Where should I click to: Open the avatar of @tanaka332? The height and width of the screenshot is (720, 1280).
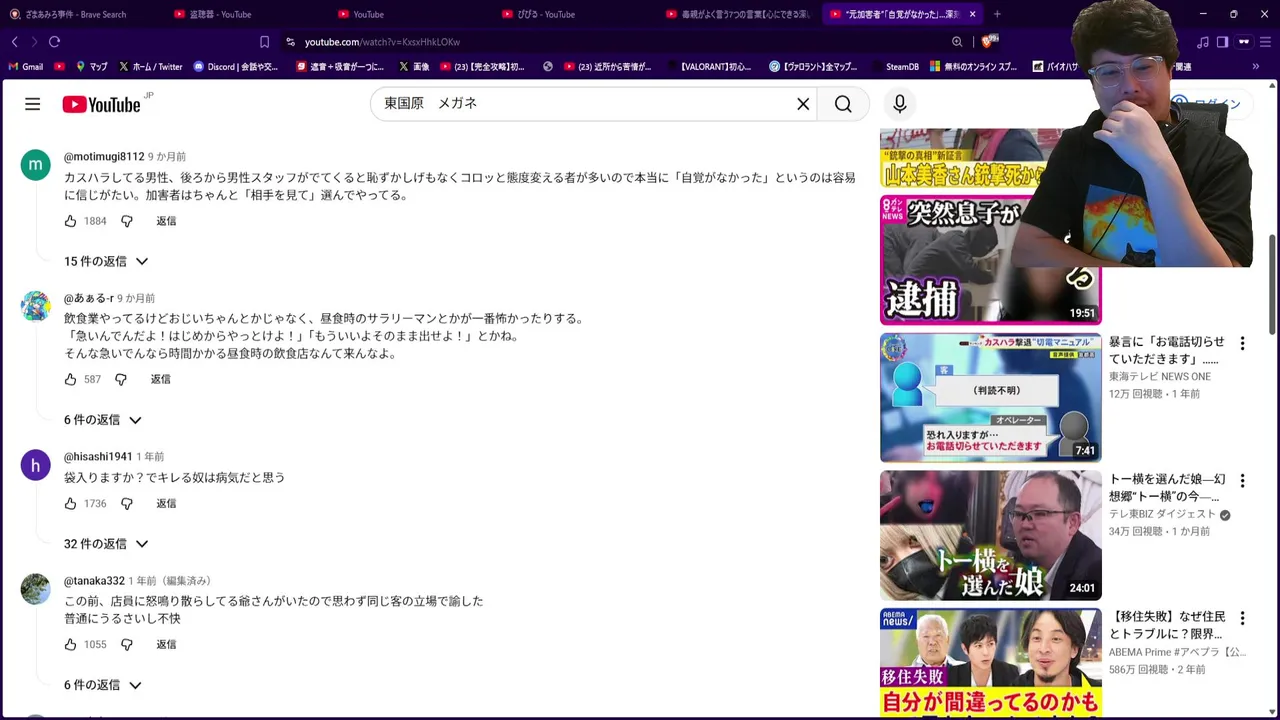click(35, 589)
